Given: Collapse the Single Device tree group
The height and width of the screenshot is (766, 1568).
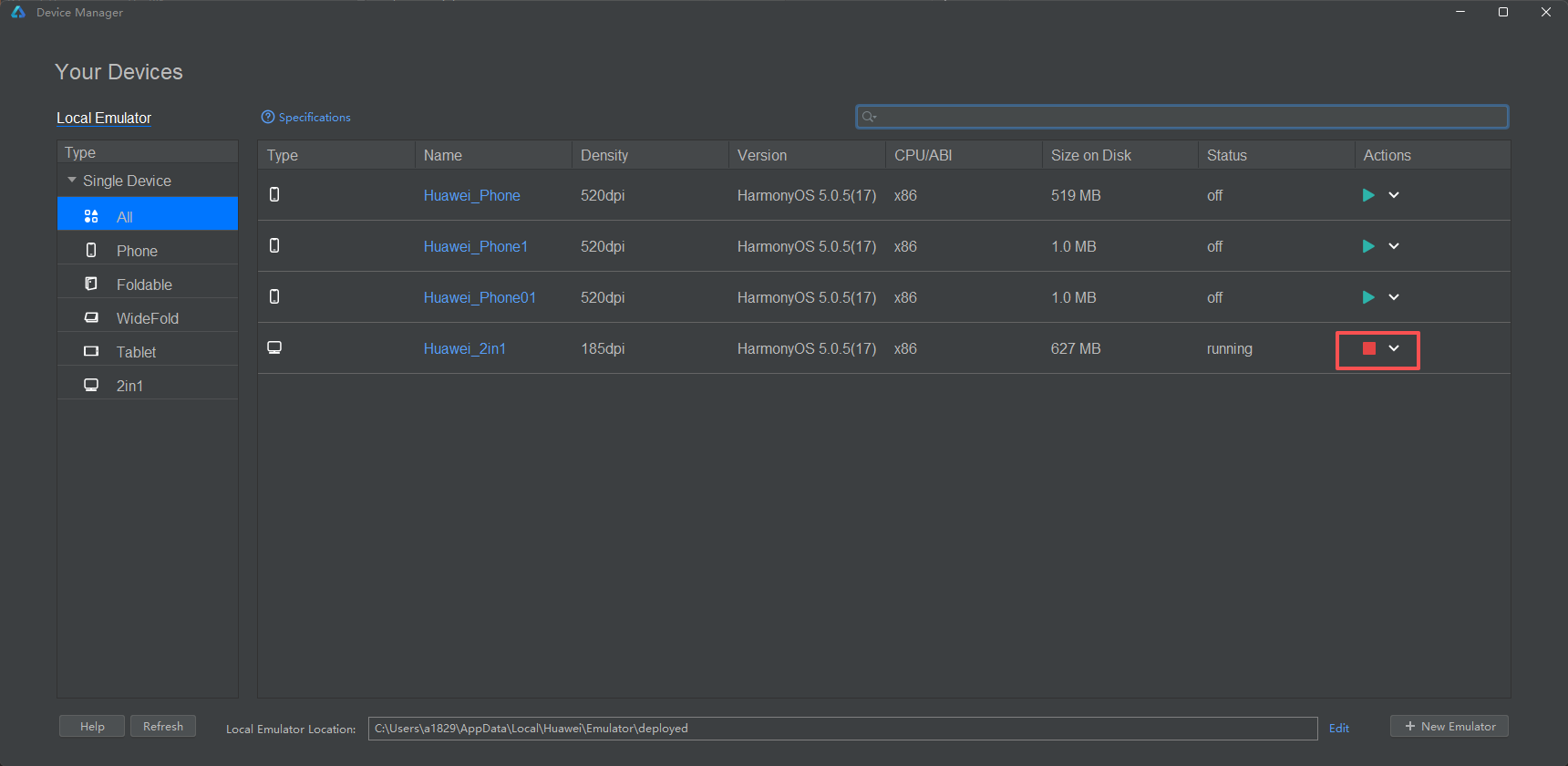Looking at the screenshot, I should [x=72, y=181].
